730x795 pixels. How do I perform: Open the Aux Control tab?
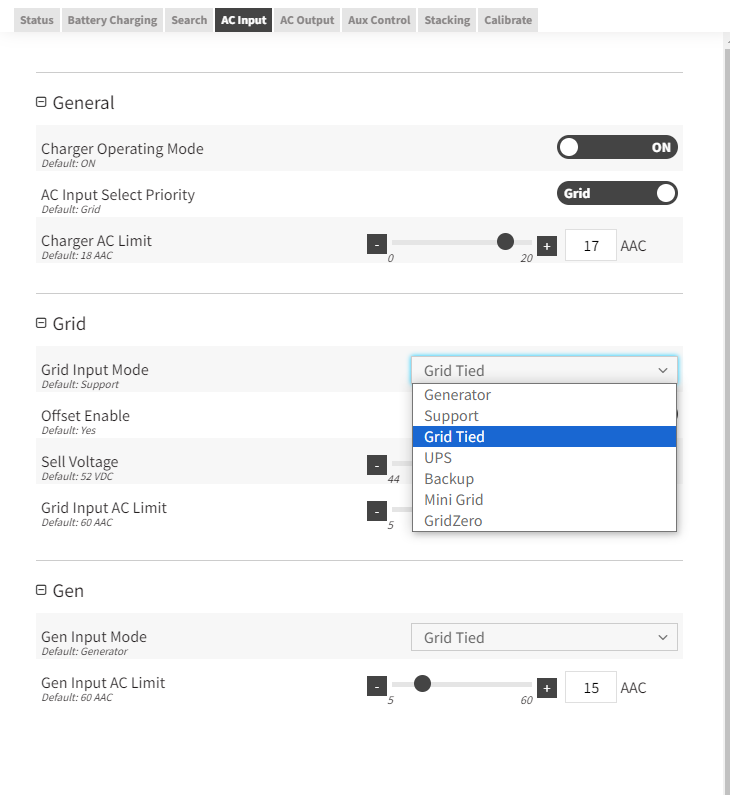point(379,20)
